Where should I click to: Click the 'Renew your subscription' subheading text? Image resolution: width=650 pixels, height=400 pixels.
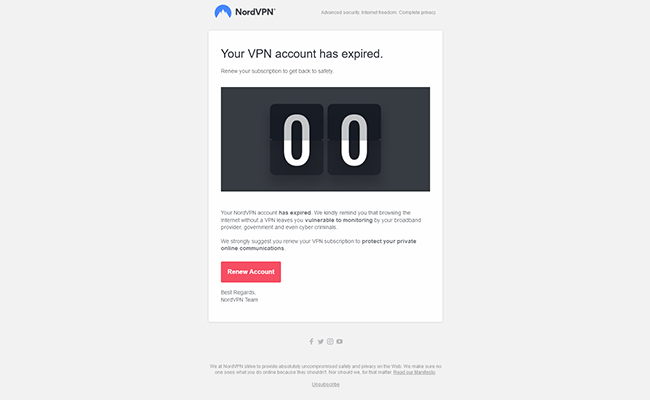tap(277, 71)
